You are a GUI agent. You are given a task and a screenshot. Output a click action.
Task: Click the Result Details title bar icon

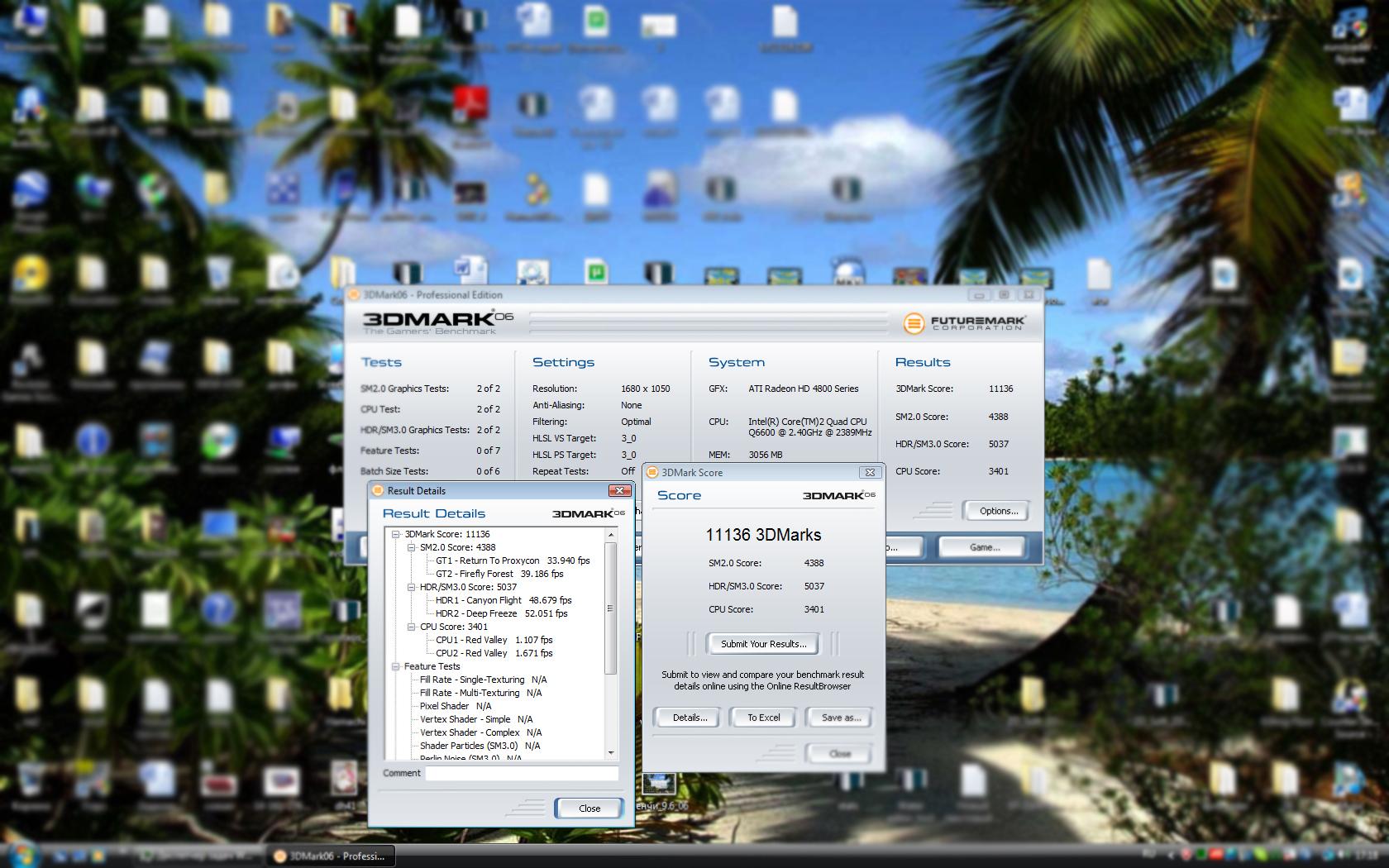[378, 490]
